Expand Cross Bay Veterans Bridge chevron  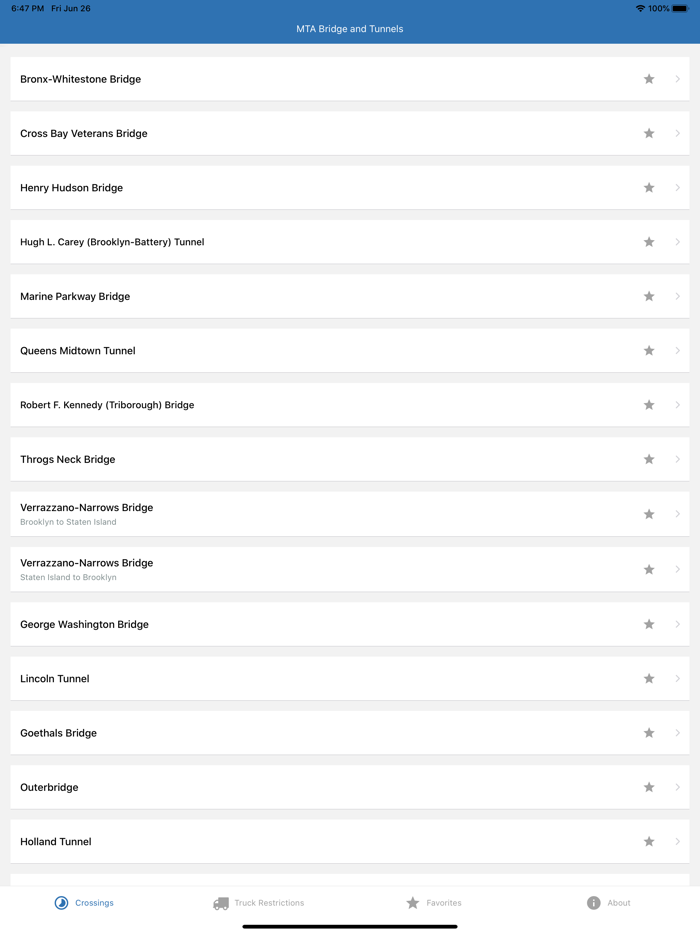pyautogui.click(x=678, y=134)
